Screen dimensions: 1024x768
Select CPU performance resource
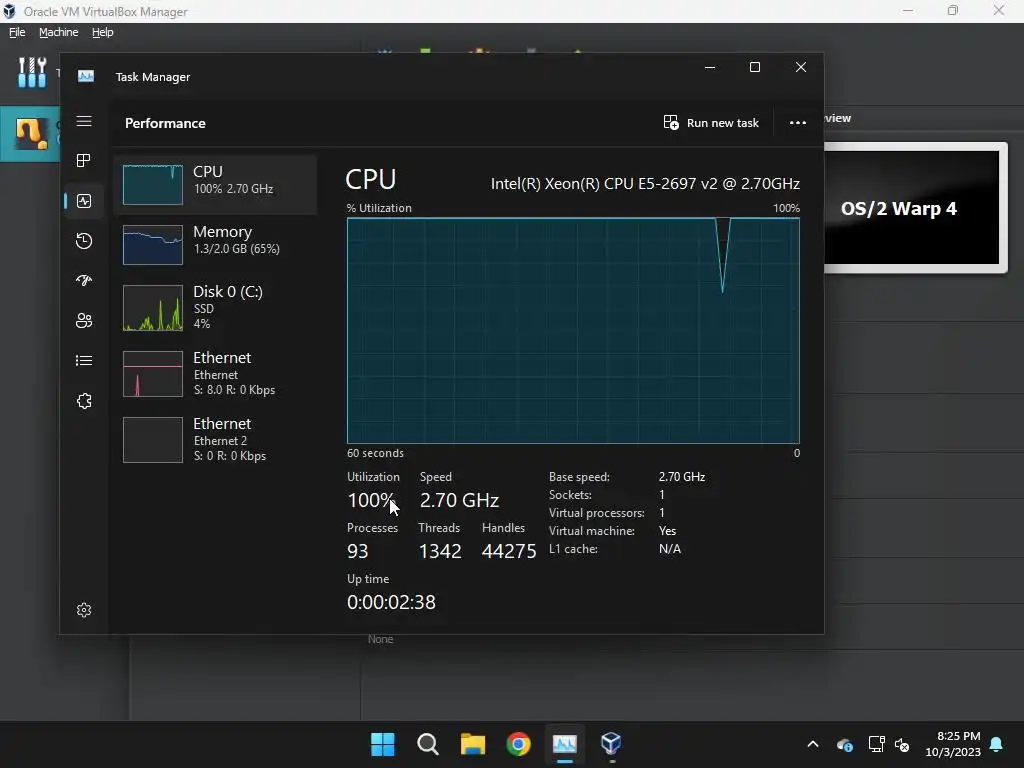coord(216,185)
